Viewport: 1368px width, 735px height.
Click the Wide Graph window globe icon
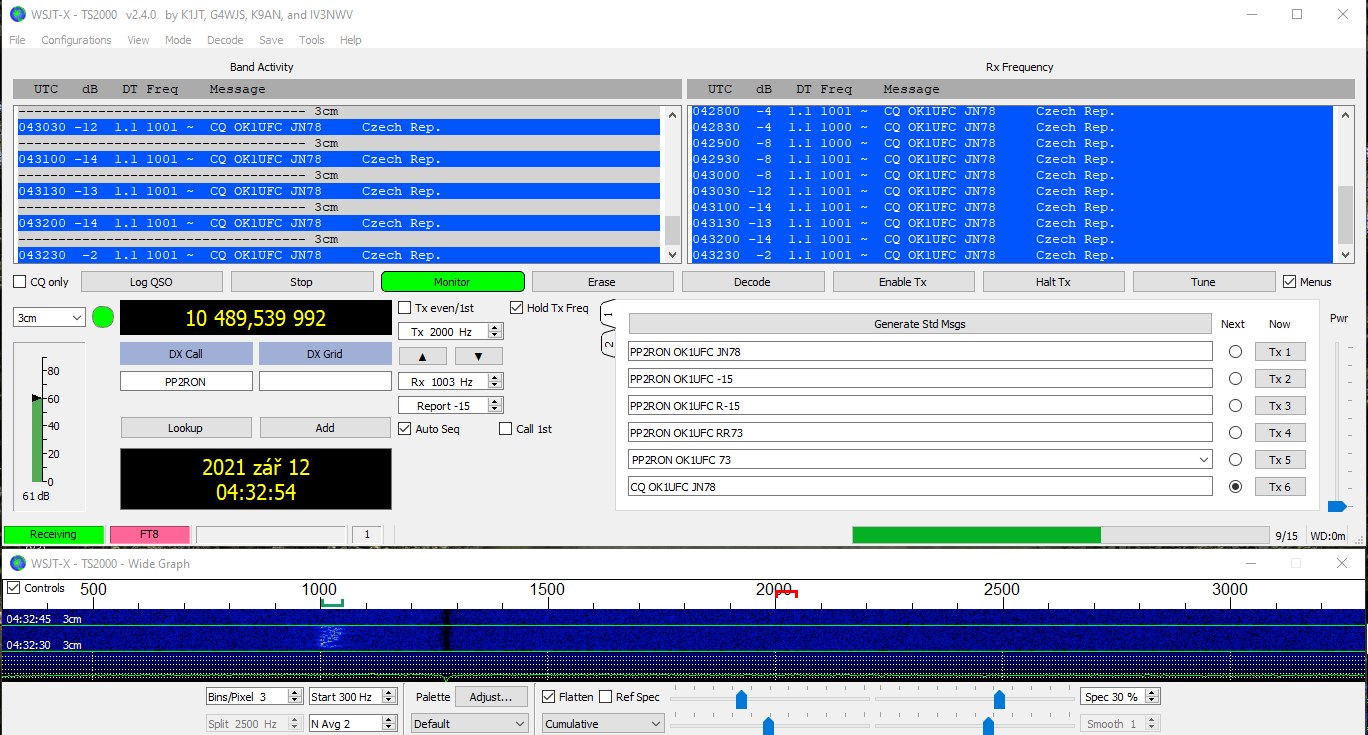tap(17, 564)
